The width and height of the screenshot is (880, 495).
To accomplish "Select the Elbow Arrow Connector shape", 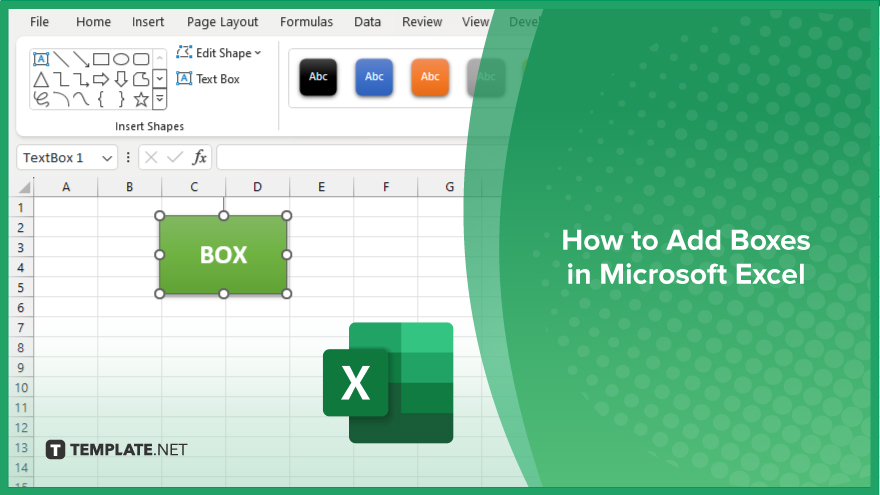I will [81, 79].
